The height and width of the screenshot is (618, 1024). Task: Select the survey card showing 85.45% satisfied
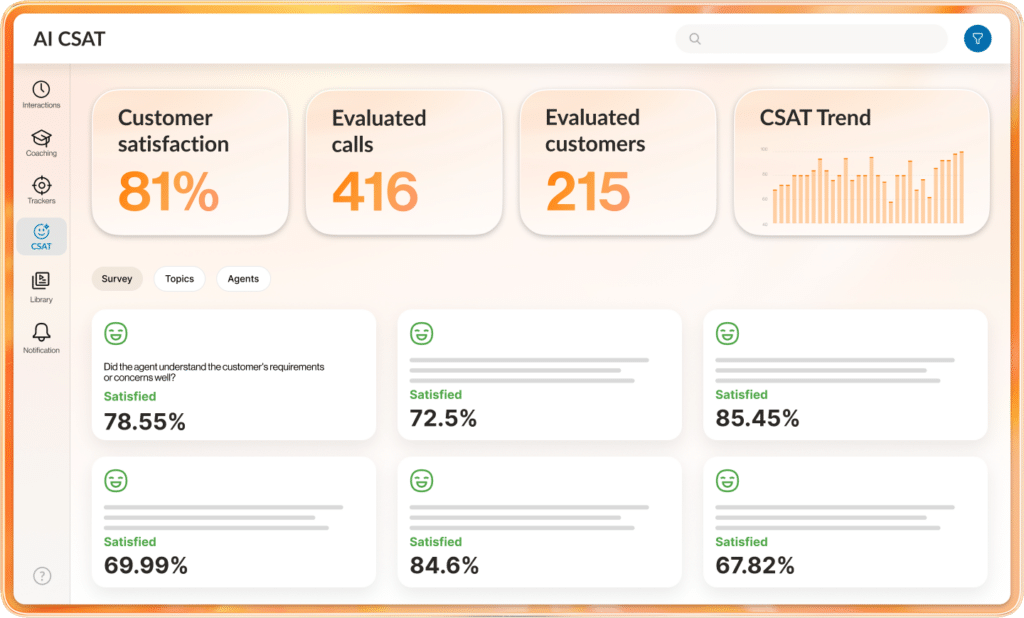845,375
